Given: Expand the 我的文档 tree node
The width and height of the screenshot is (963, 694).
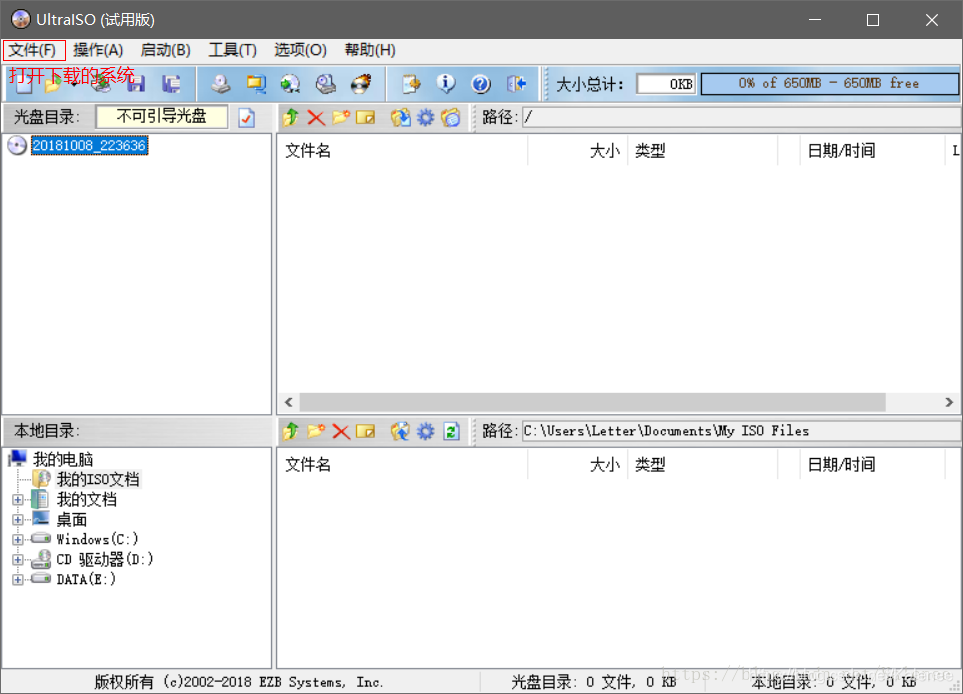Looking at the screenshot, I should pos(18,500).
